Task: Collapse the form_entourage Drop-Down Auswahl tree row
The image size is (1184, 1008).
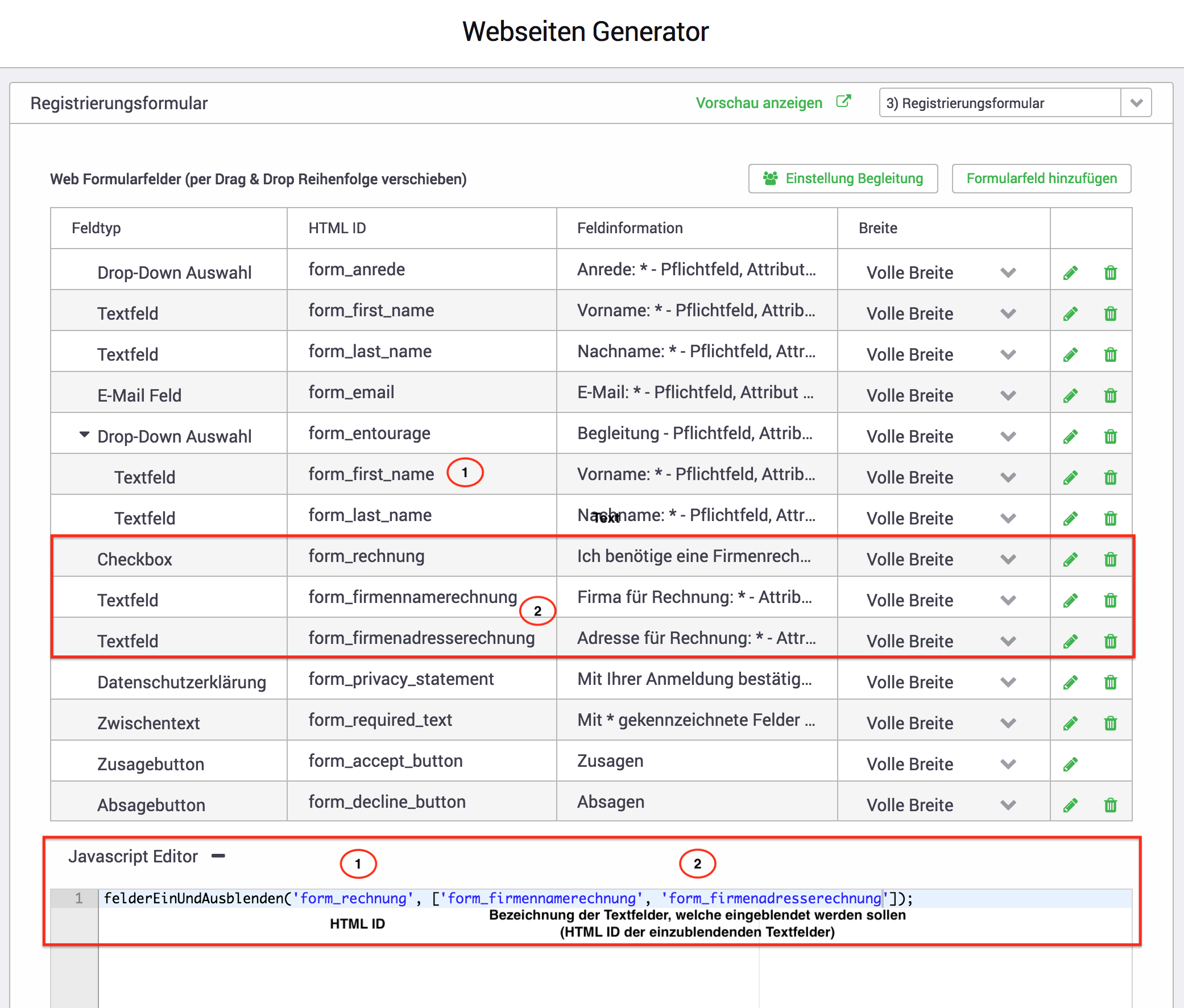Action: [x=84, y=435]
